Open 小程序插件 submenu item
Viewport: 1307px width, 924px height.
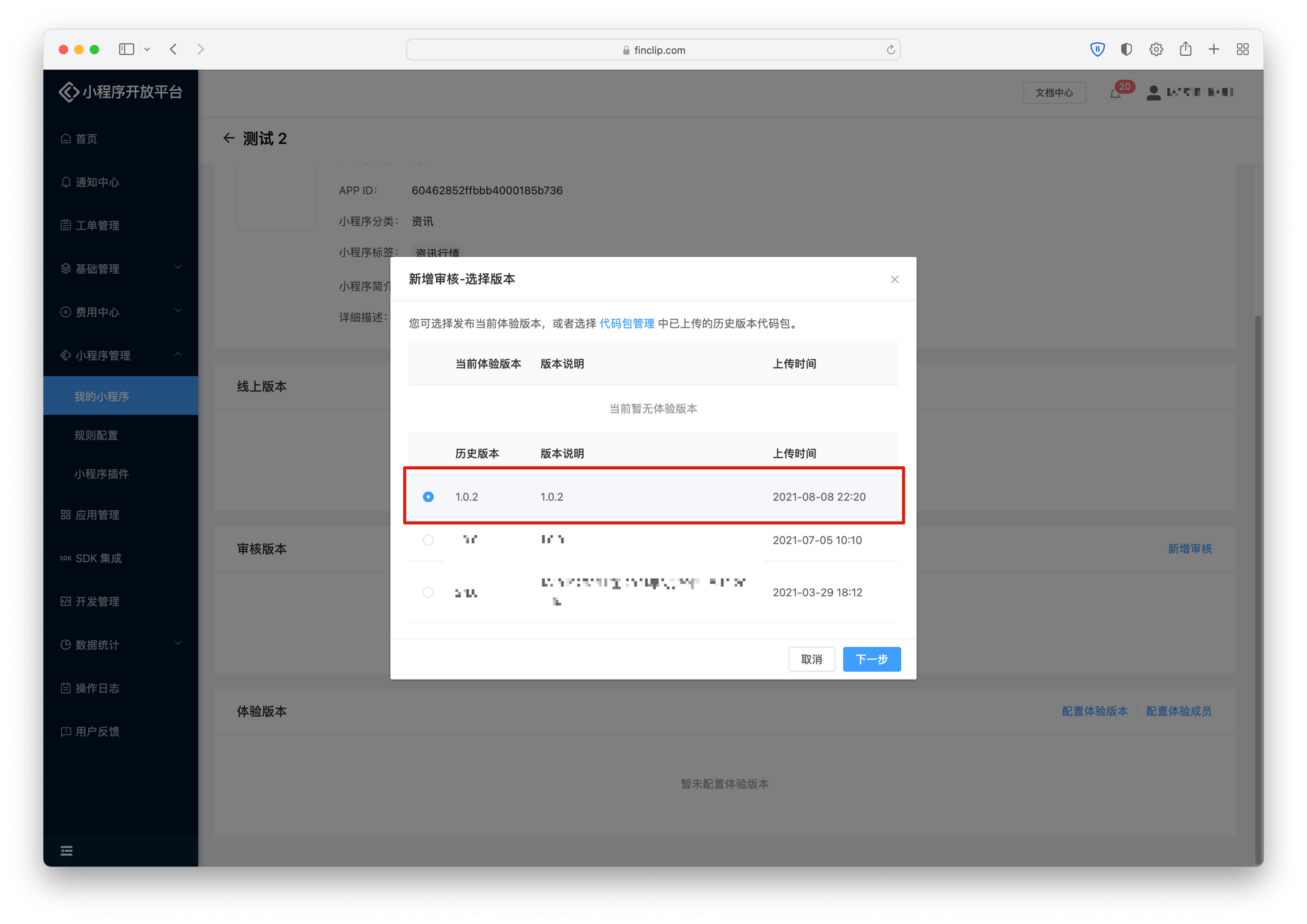pyautogui.click(x=120, y=474)
